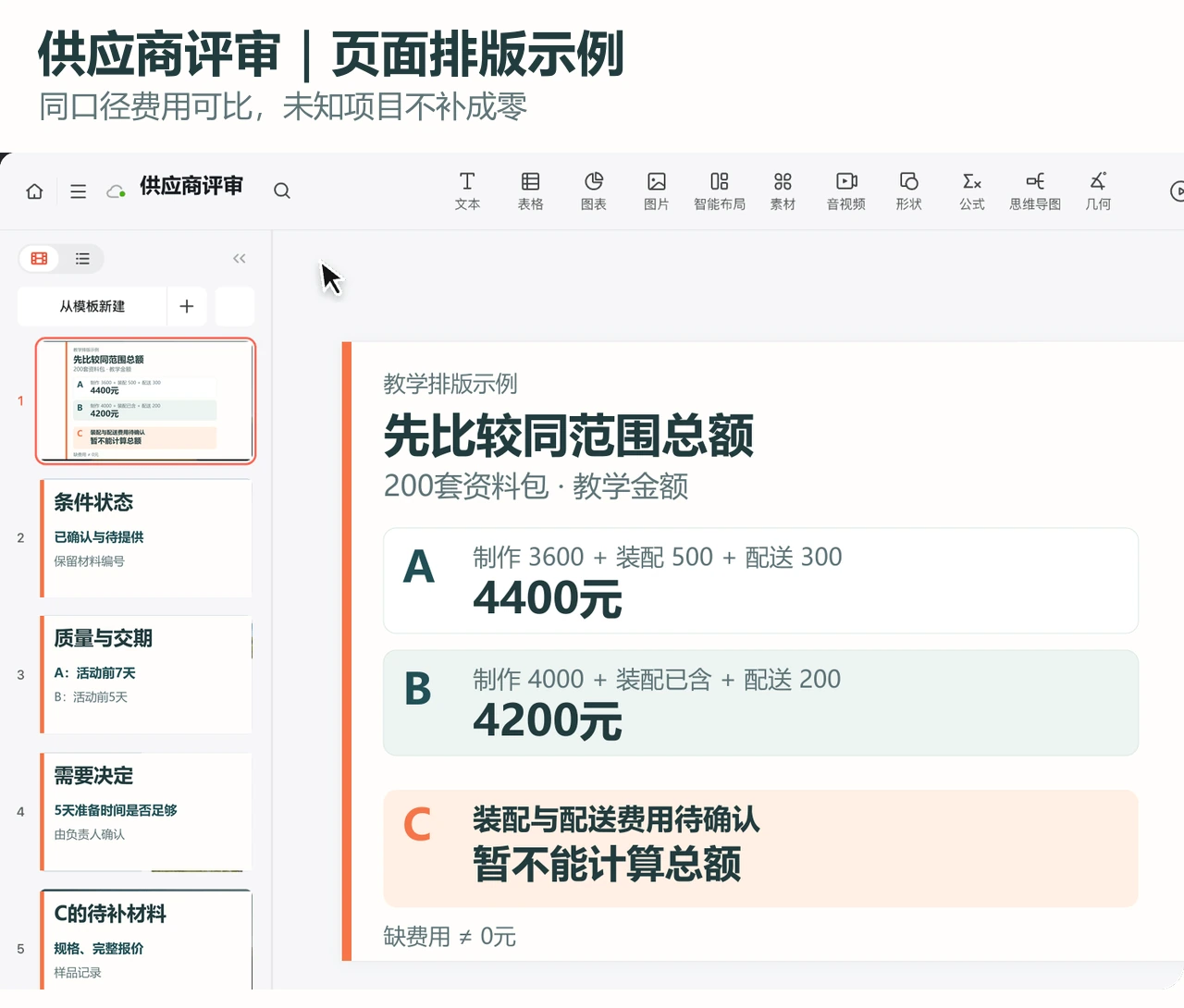Click the letter B in the green card
Screen dimensions: 1184x1008
(418, 689)
